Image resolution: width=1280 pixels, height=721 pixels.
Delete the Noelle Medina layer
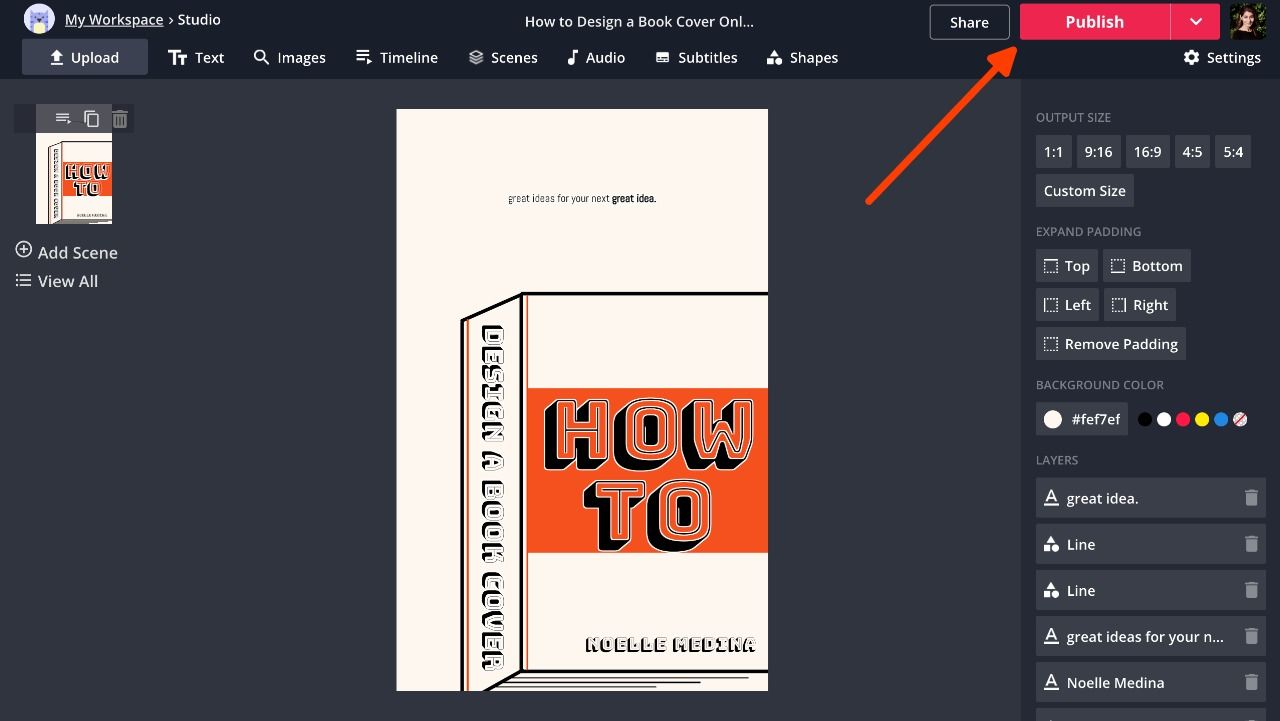[x=1251, y=682]
